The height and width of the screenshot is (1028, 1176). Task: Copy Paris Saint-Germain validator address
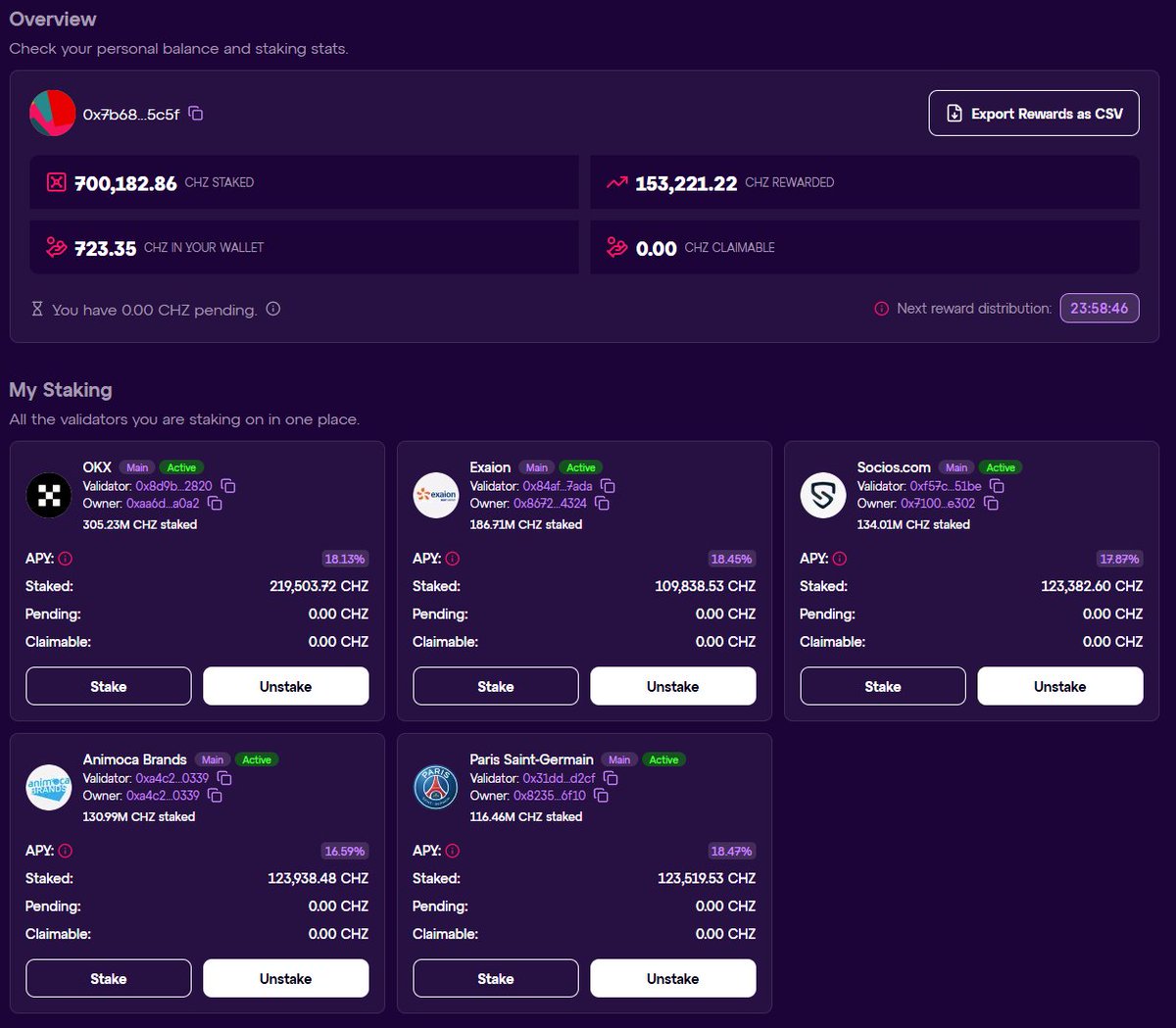coord(611,778)
